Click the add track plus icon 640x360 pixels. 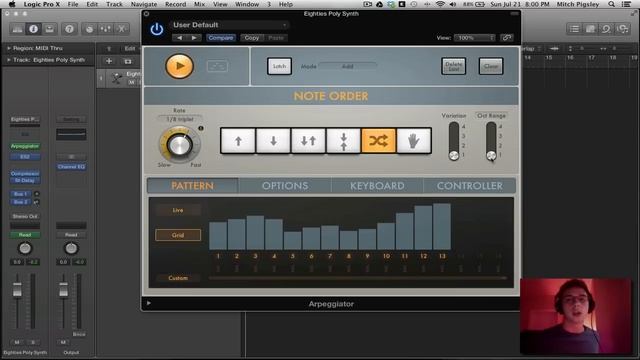(x=109, y=61)
